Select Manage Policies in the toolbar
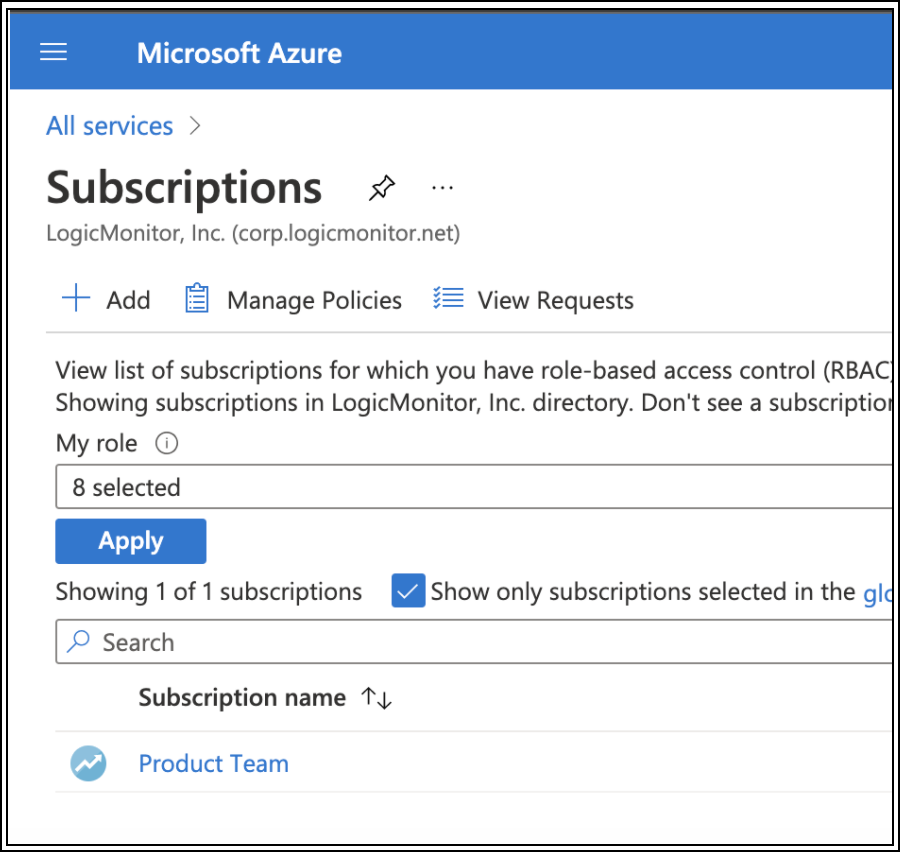Viewport: 900px width, 852px height. [x=315, y=300]
